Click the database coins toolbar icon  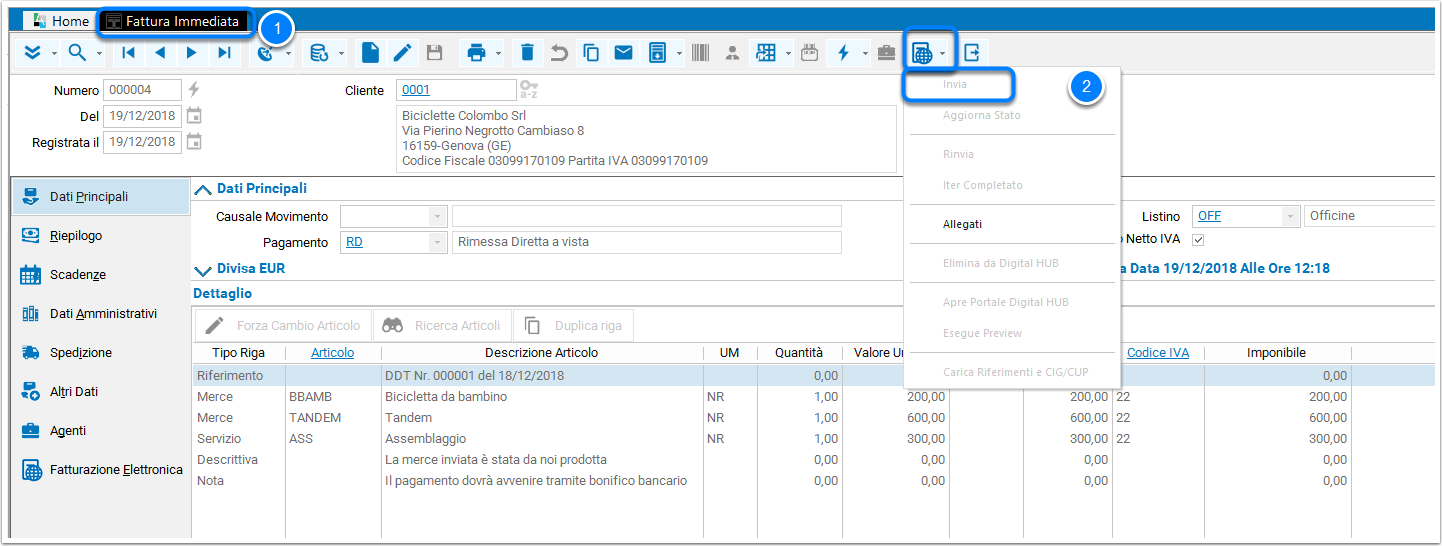pos(319,53)
